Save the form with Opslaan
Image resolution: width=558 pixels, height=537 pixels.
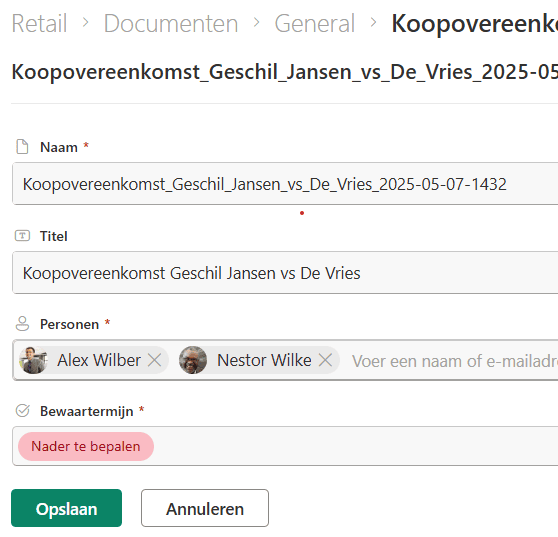67,508
